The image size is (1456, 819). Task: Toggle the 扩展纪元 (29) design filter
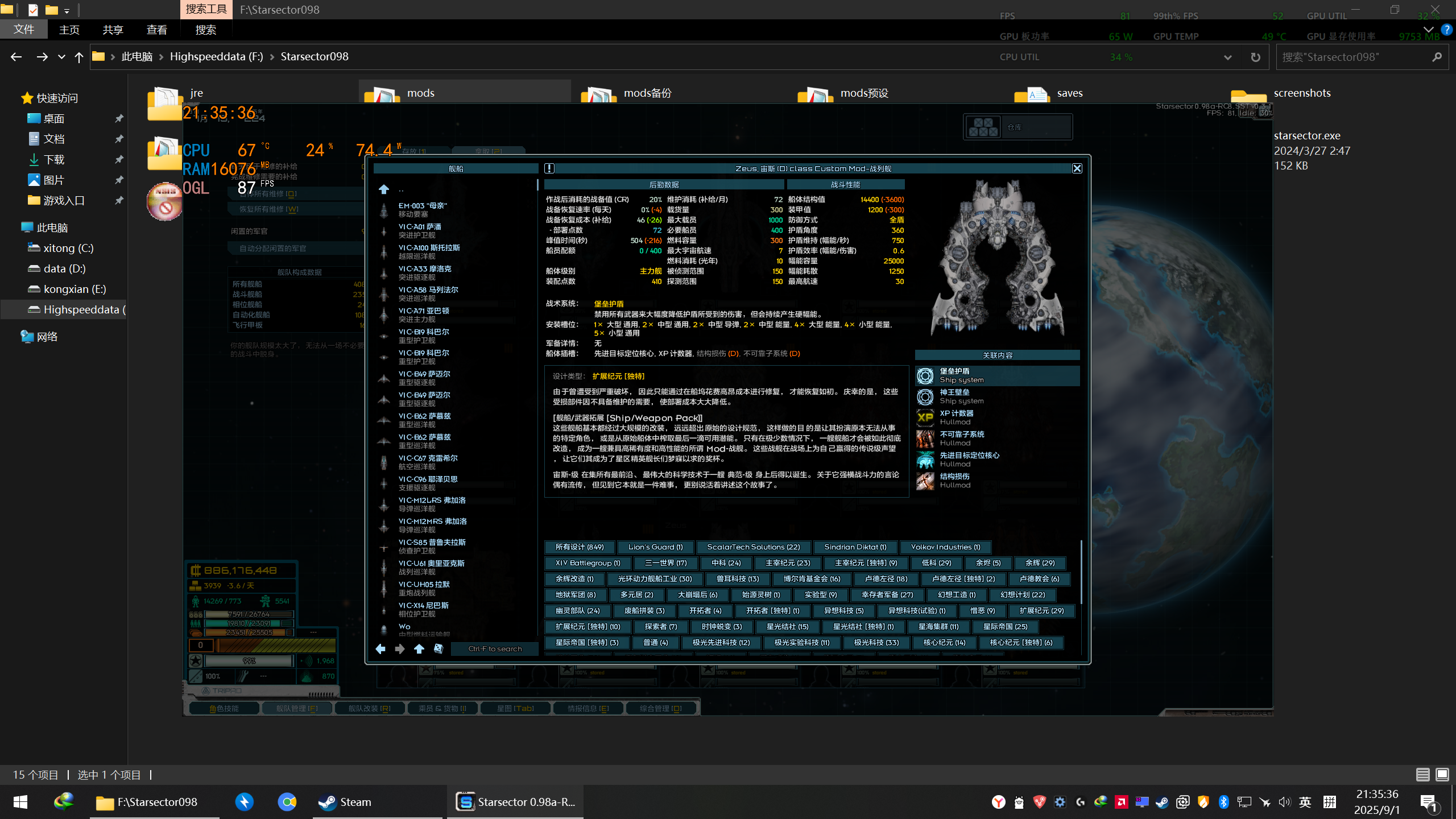click(1041, 611)
